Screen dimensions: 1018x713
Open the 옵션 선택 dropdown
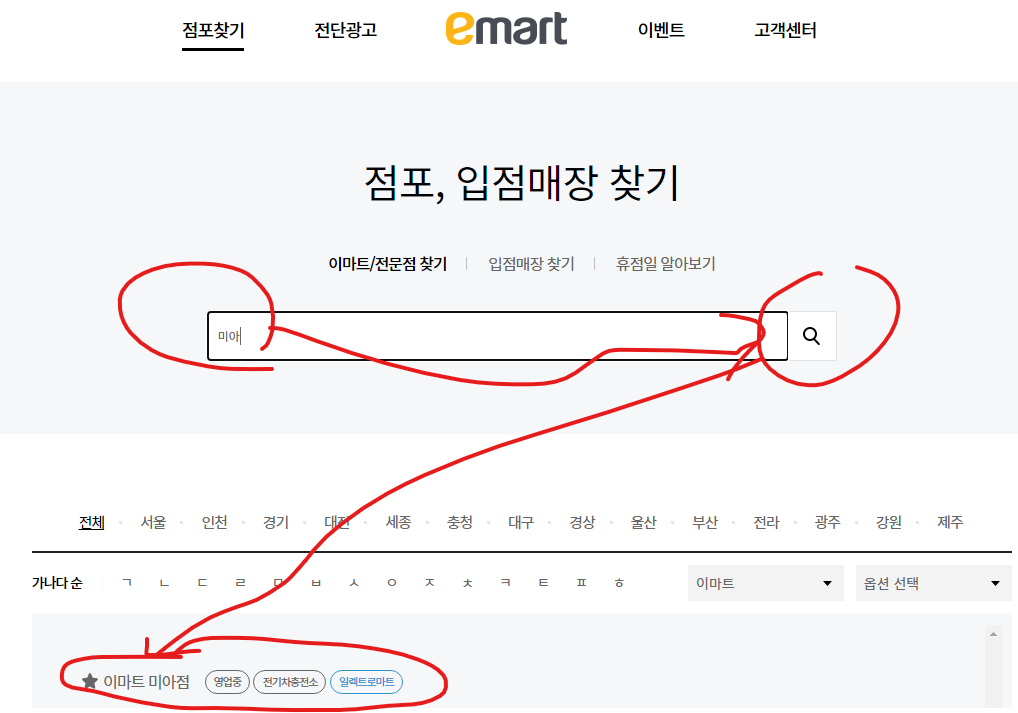934,583
